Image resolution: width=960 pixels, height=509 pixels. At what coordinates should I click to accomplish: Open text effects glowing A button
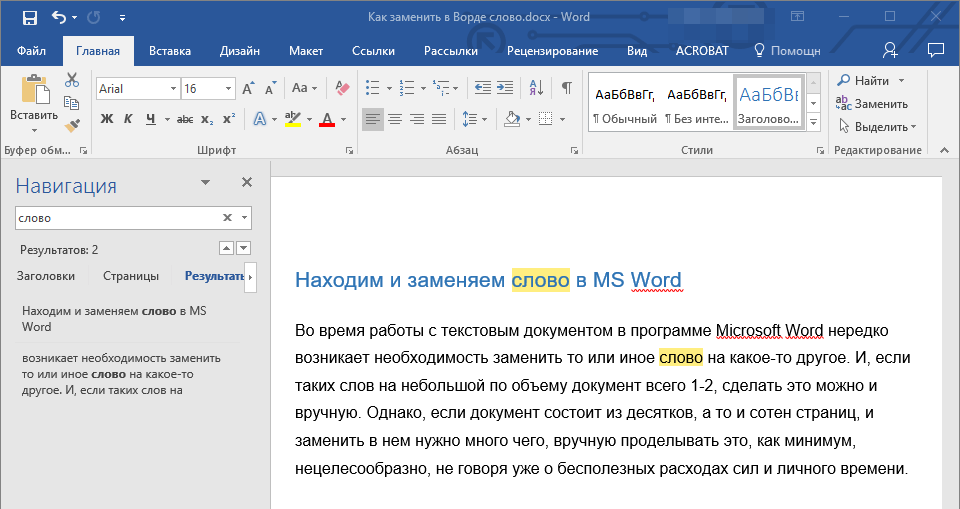260,119
